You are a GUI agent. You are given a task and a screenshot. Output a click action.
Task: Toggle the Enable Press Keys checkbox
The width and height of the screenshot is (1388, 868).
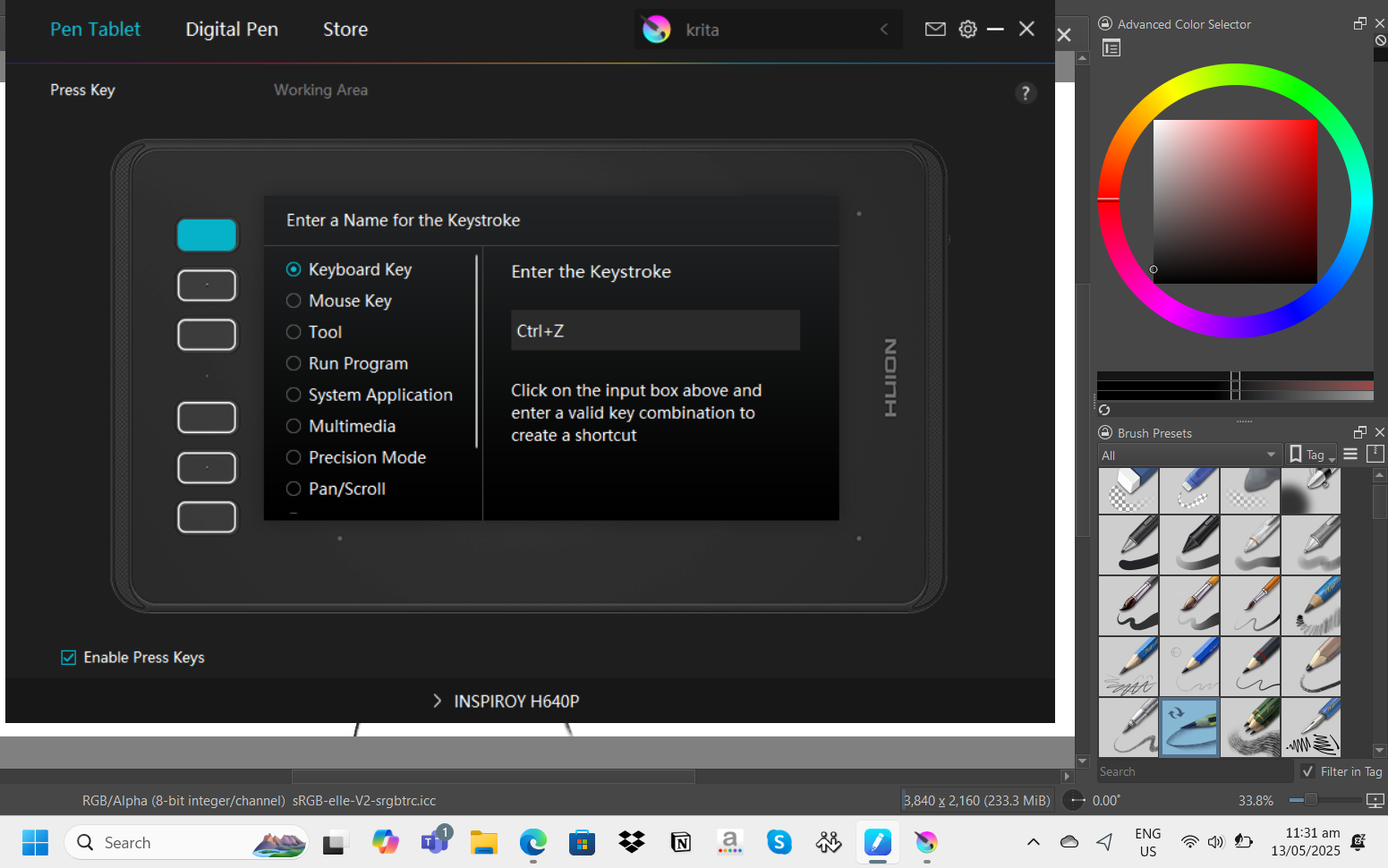pyautogui.click(x=69, y=658)
